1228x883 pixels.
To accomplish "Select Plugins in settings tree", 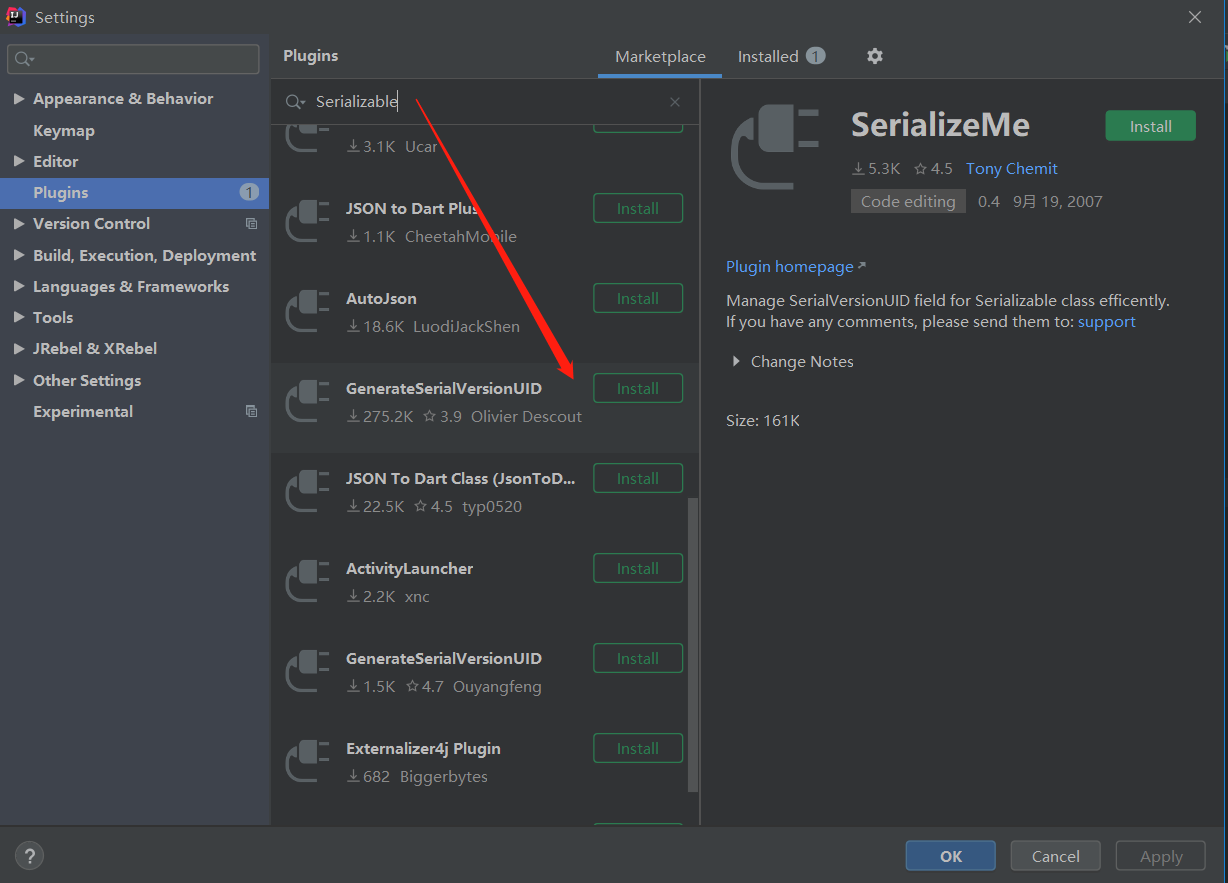I will [x=135, y=192].
